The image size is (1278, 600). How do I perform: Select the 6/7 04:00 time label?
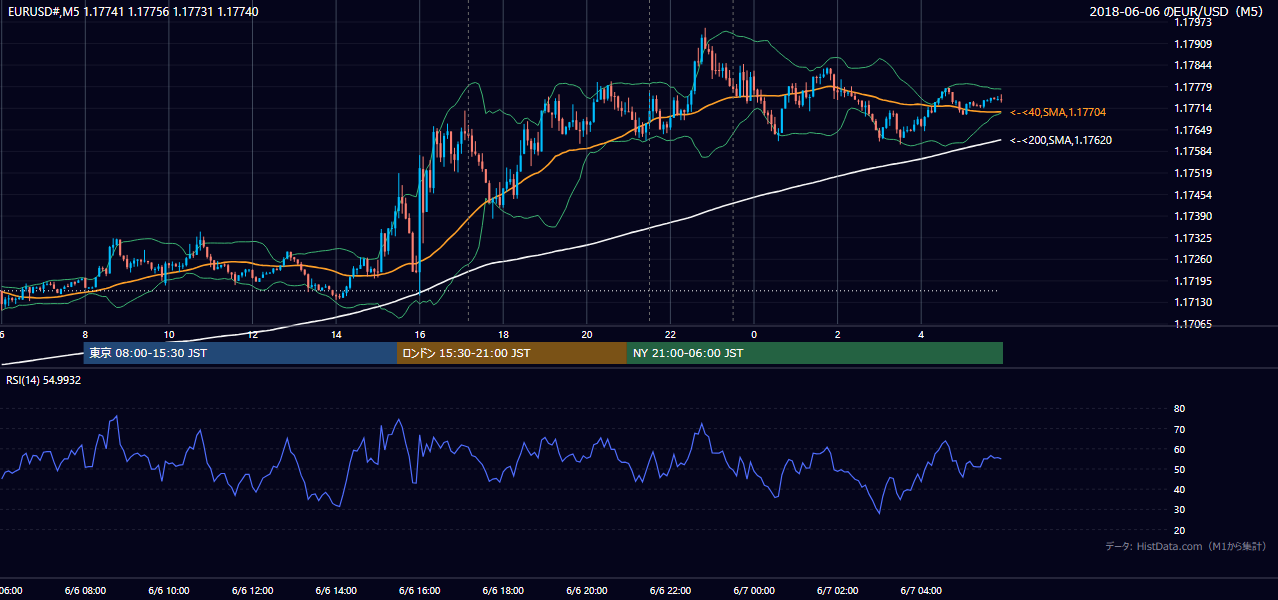[921, 591]
